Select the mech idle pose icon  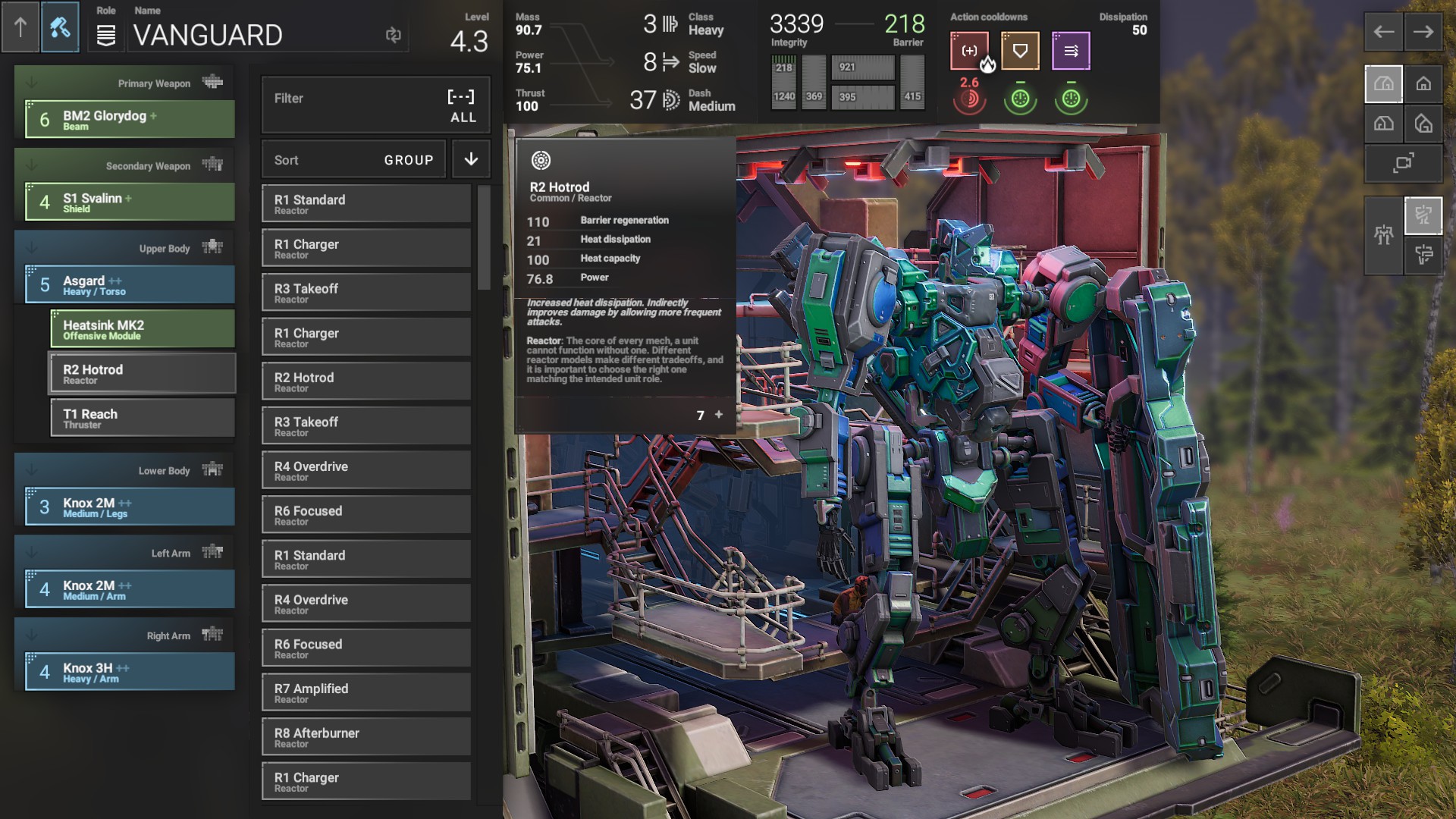pos(1383,235)
